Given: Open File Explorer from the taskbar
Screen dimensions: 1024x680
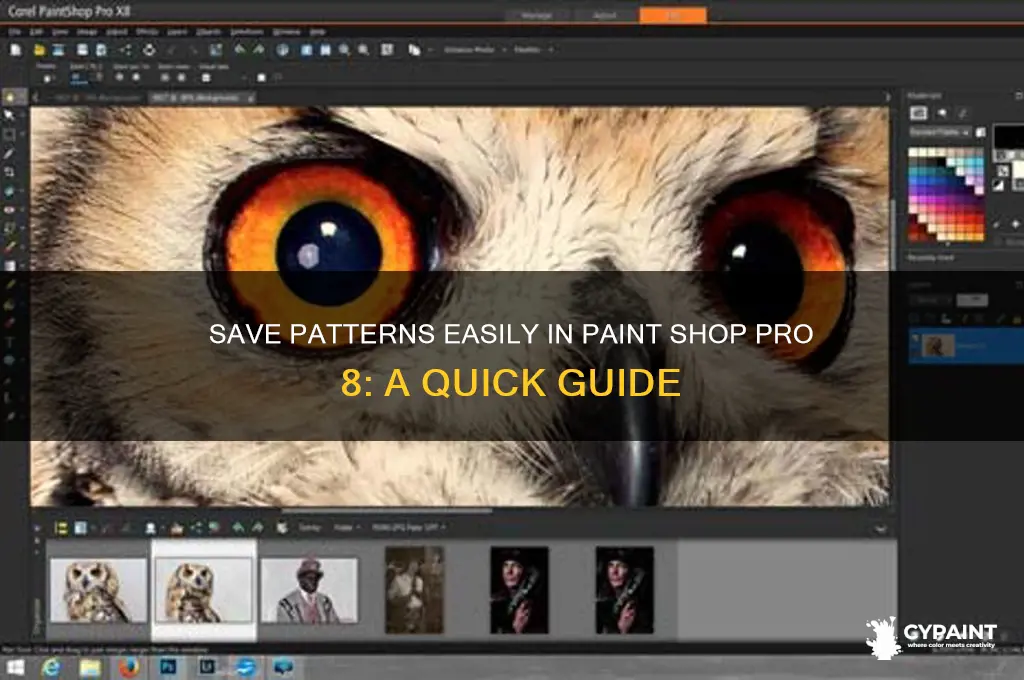Looking at the screenshot, I should (x=90, y=667).
